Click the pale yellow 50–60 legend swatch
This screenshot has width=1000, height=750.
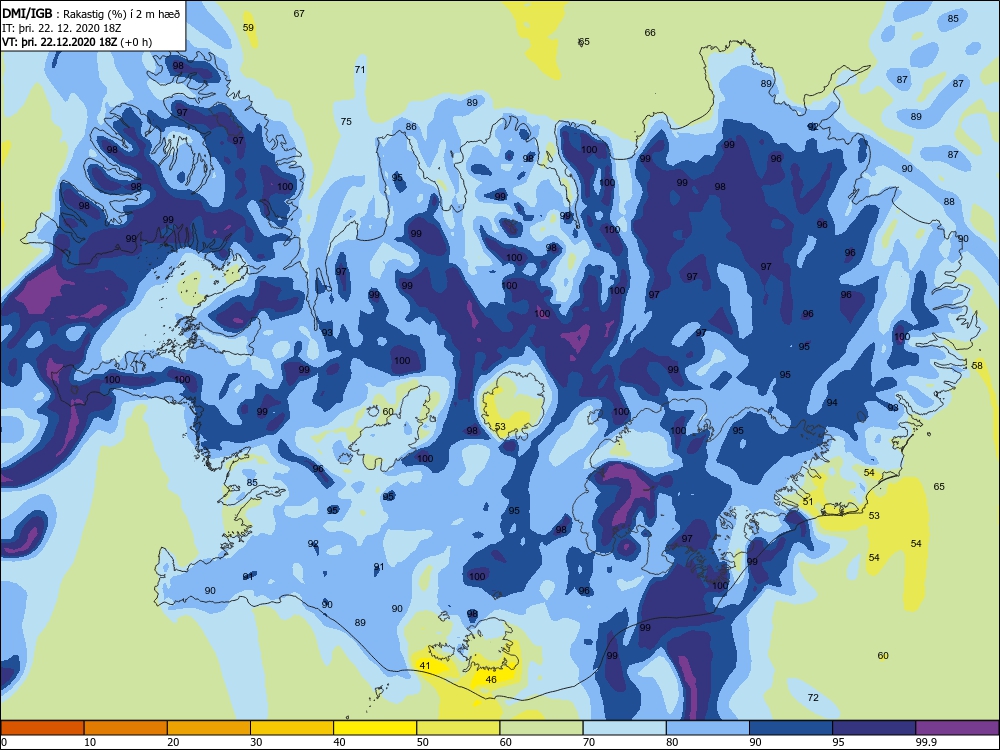pos(458,728)
